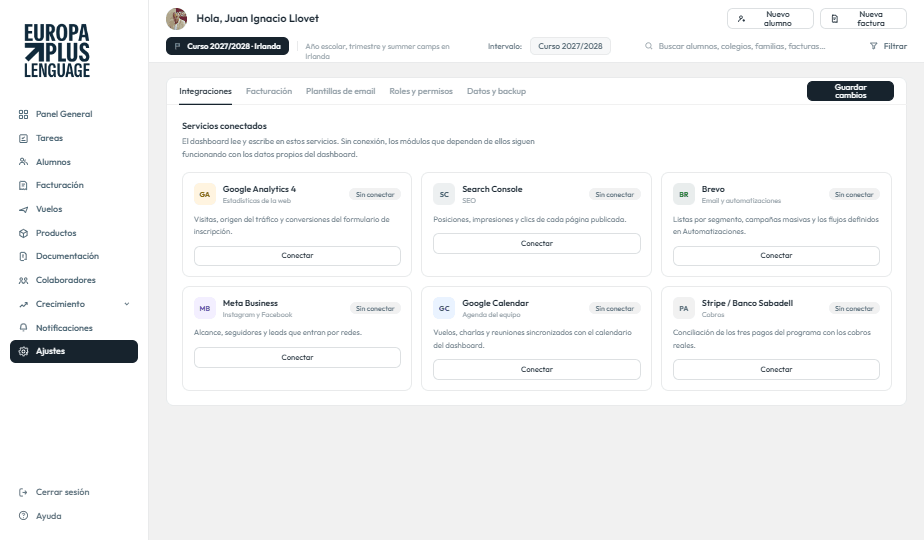Click the search magnifier icon

click(648, 46)
